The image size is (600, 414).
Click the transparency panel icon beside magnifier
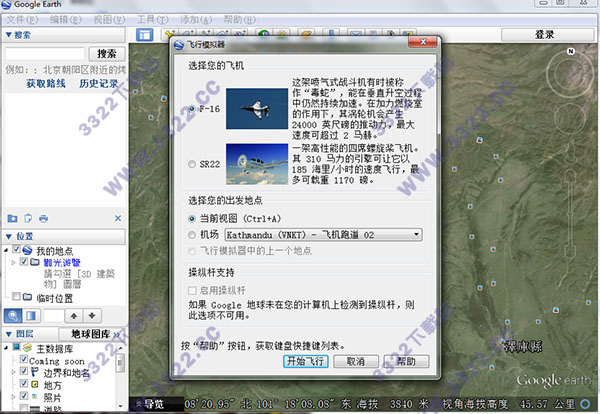(x=31, y=316)
